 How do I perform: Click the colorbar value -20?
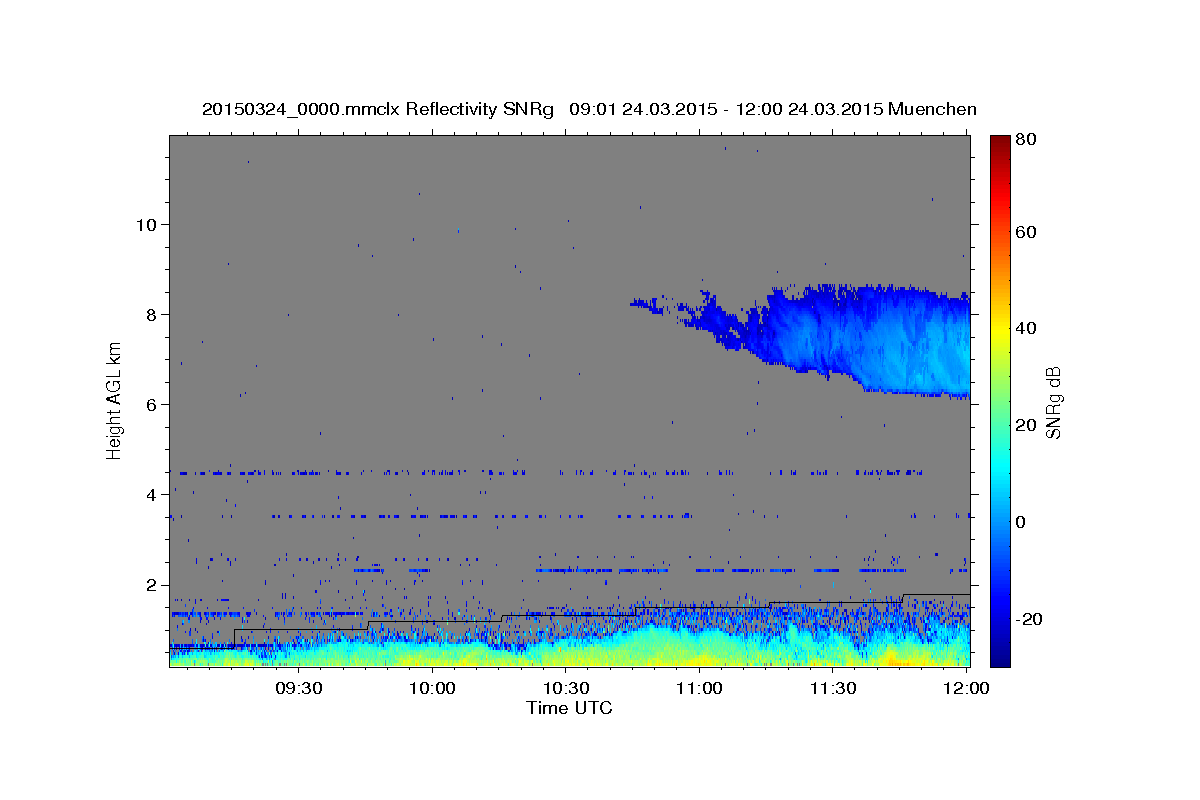(1027, 619)
